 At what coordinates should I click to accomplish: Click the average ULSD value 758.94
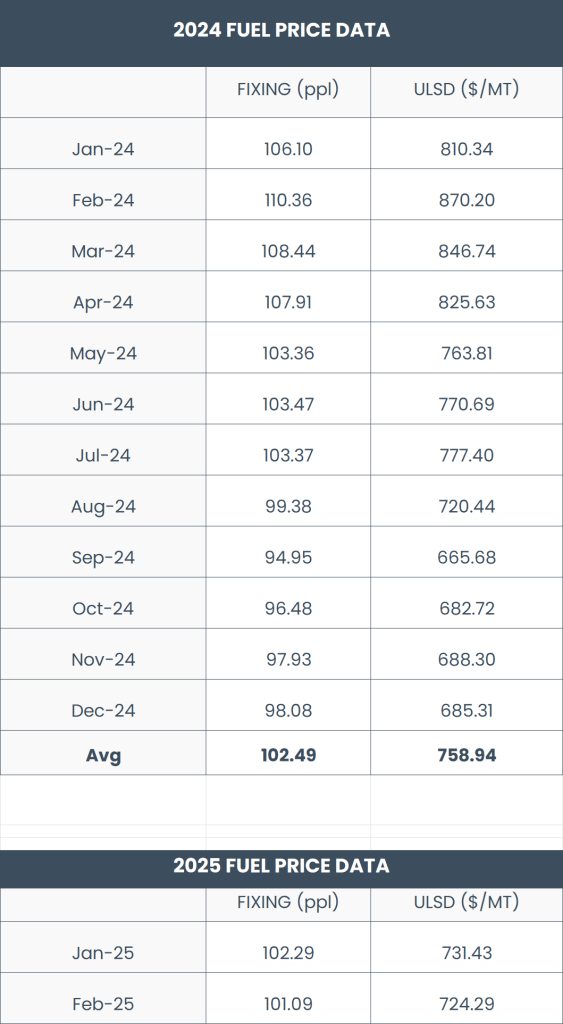pyautogui.click(x=466, y=756)
